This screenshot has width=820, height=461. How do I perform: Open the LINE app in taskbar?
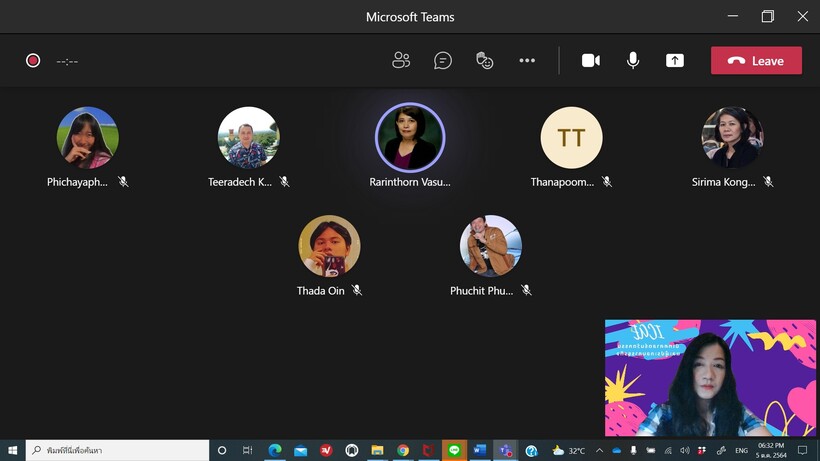coord(454,451)
